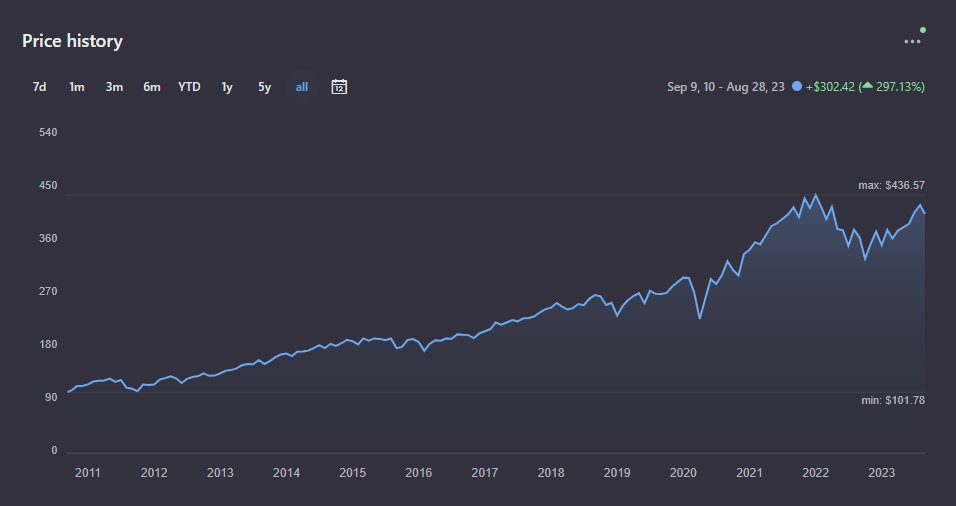
Task: Click the blue series dot beside +$302.42
Action: coord(796,87)
